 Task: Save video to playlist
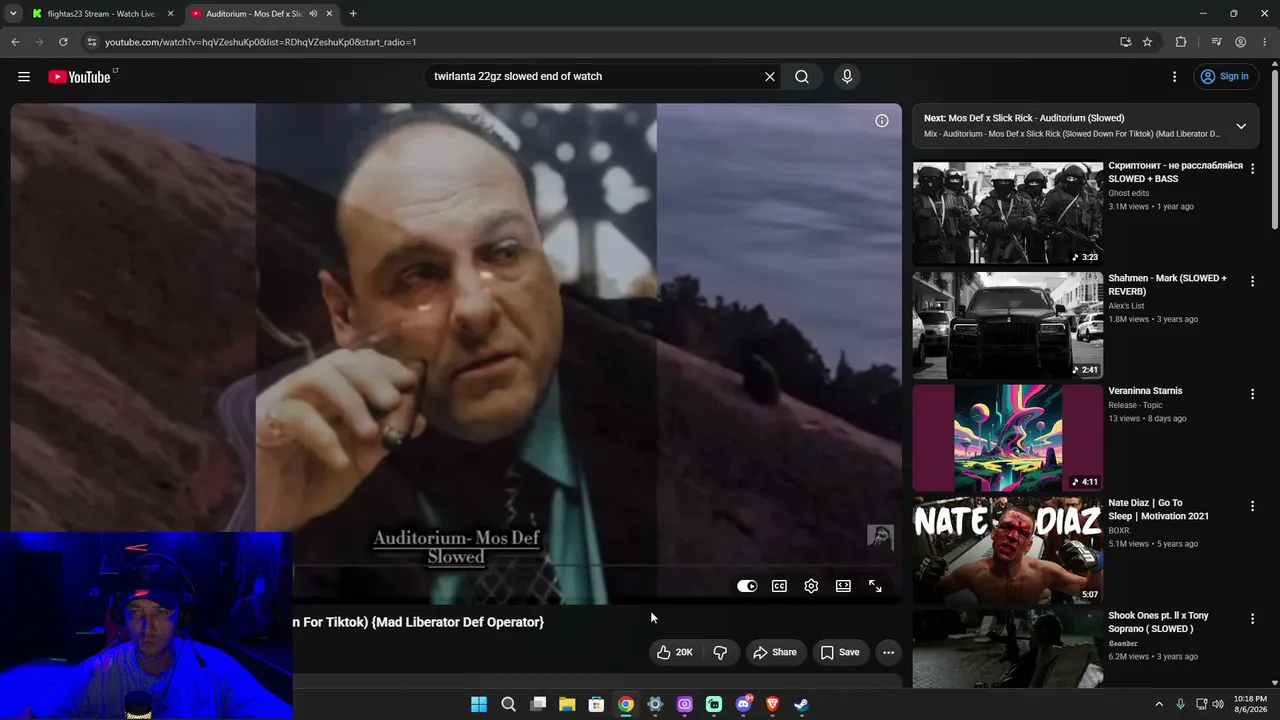point(840,652)
